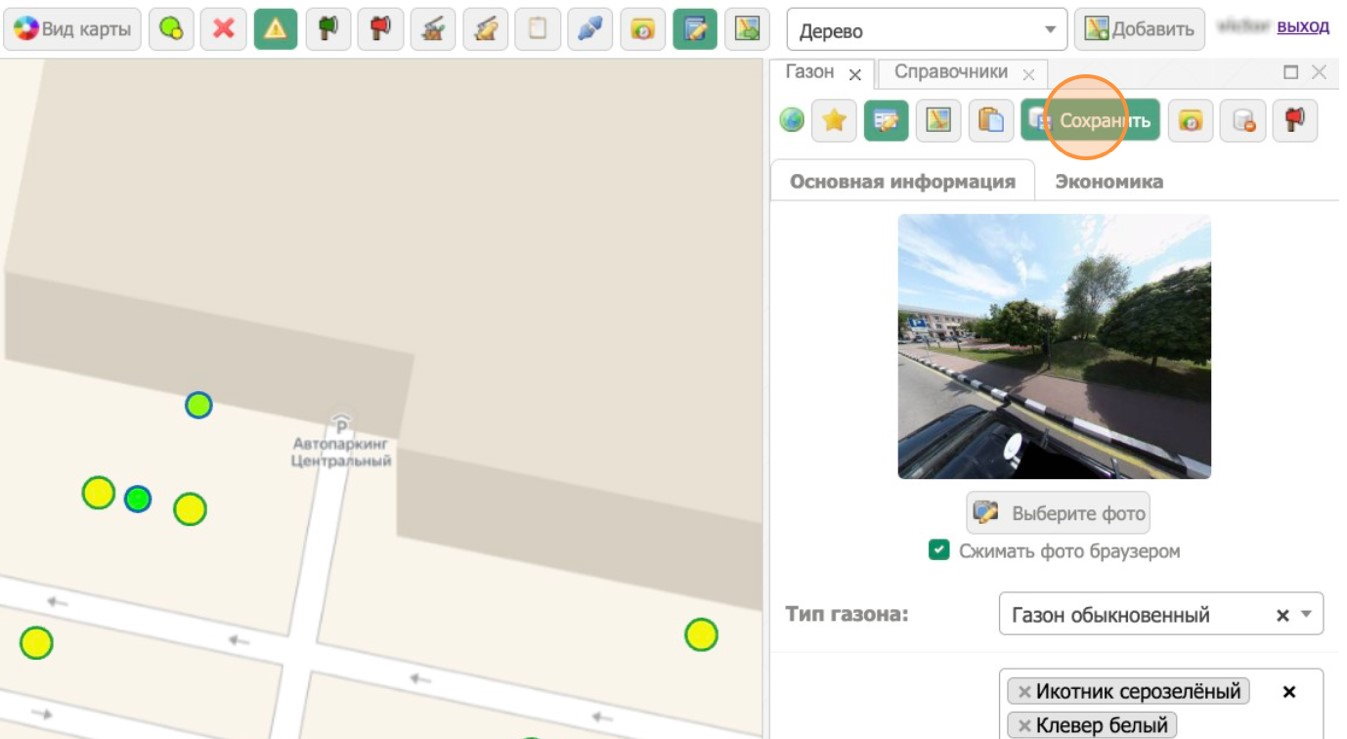Maximize the side panel with square icon
This screenshot has width=1347, height=739.
(x=1291, y=72)
